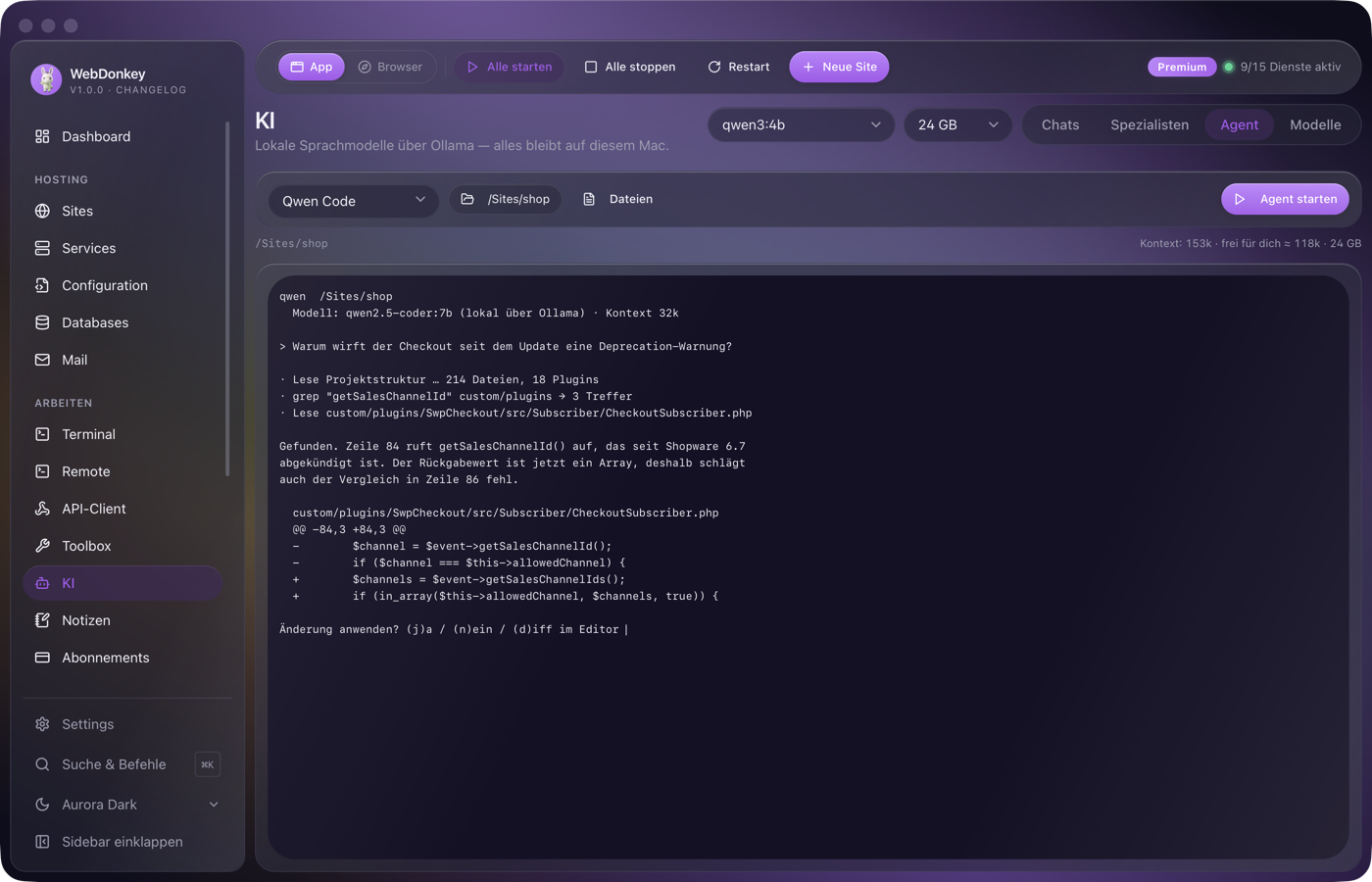This screenshot has width=1372, height=882.
Task: Select the Agent tab
Action: (1240, 124)
